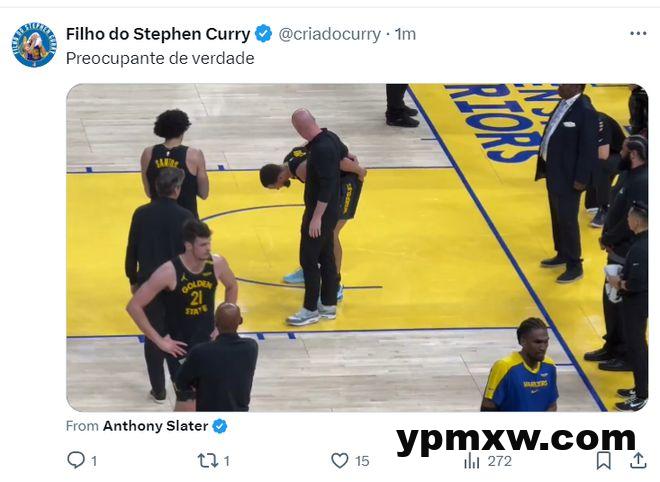Like the tweet with the heart icon
The height and width of the screenshot is (482, 660).
click(340, 460)
